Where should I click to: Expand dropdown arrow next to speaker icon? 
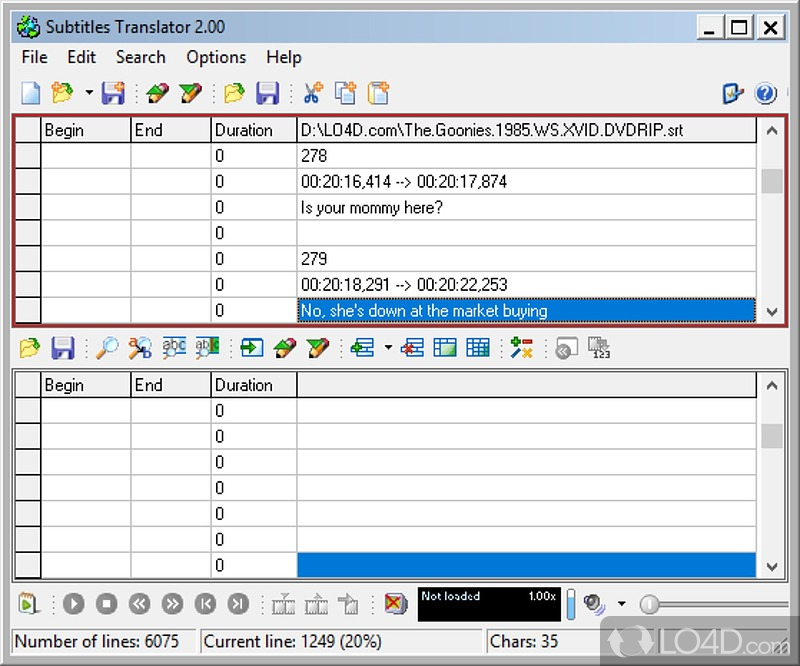(x=621, y=604)
